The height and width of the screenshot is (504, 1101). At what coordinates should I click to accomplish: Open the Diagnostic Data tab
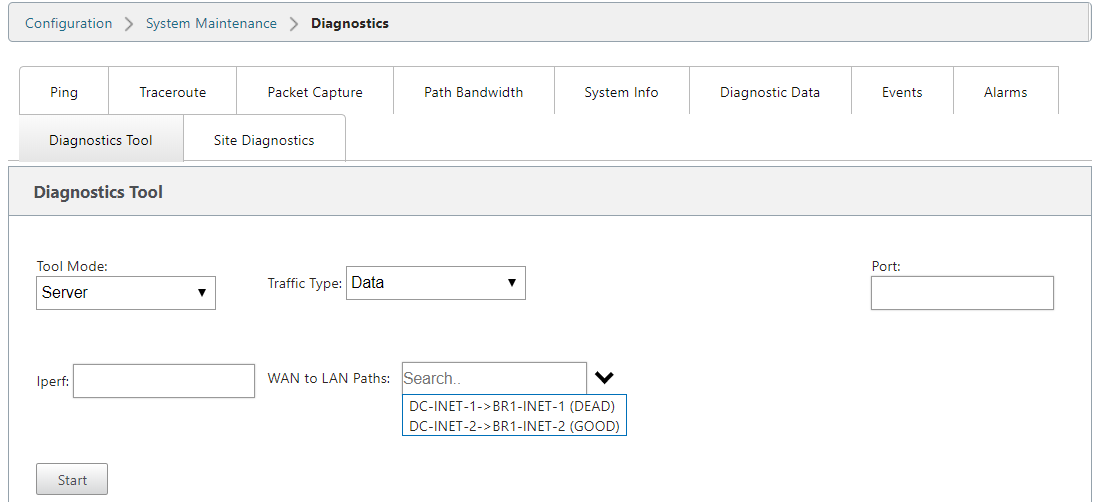(770, 92)
